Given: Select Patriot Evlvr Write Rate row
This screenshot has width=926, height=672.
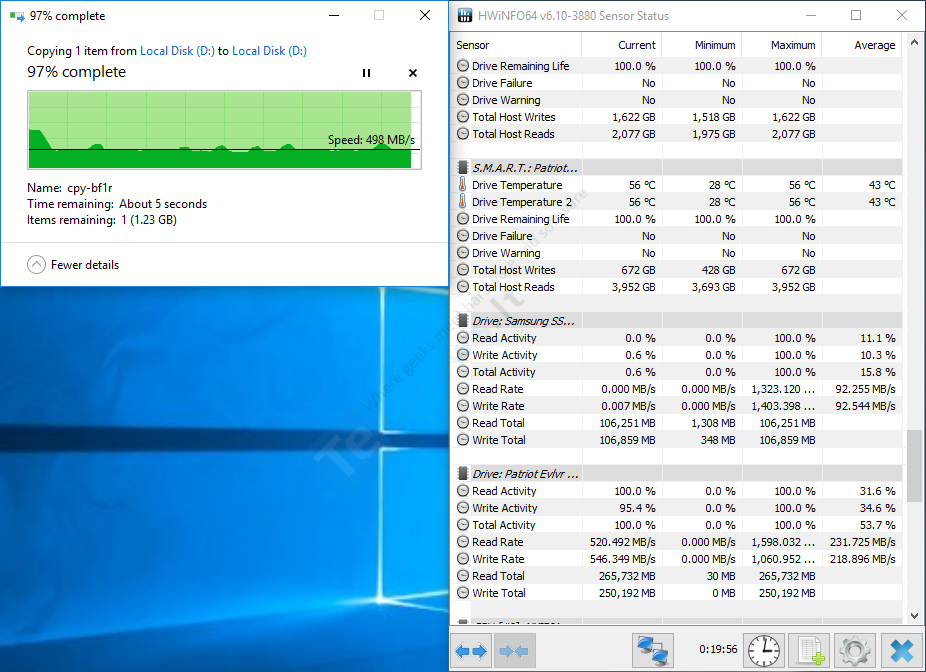Looking at the screenshot, I should click(x=677, y=559).
